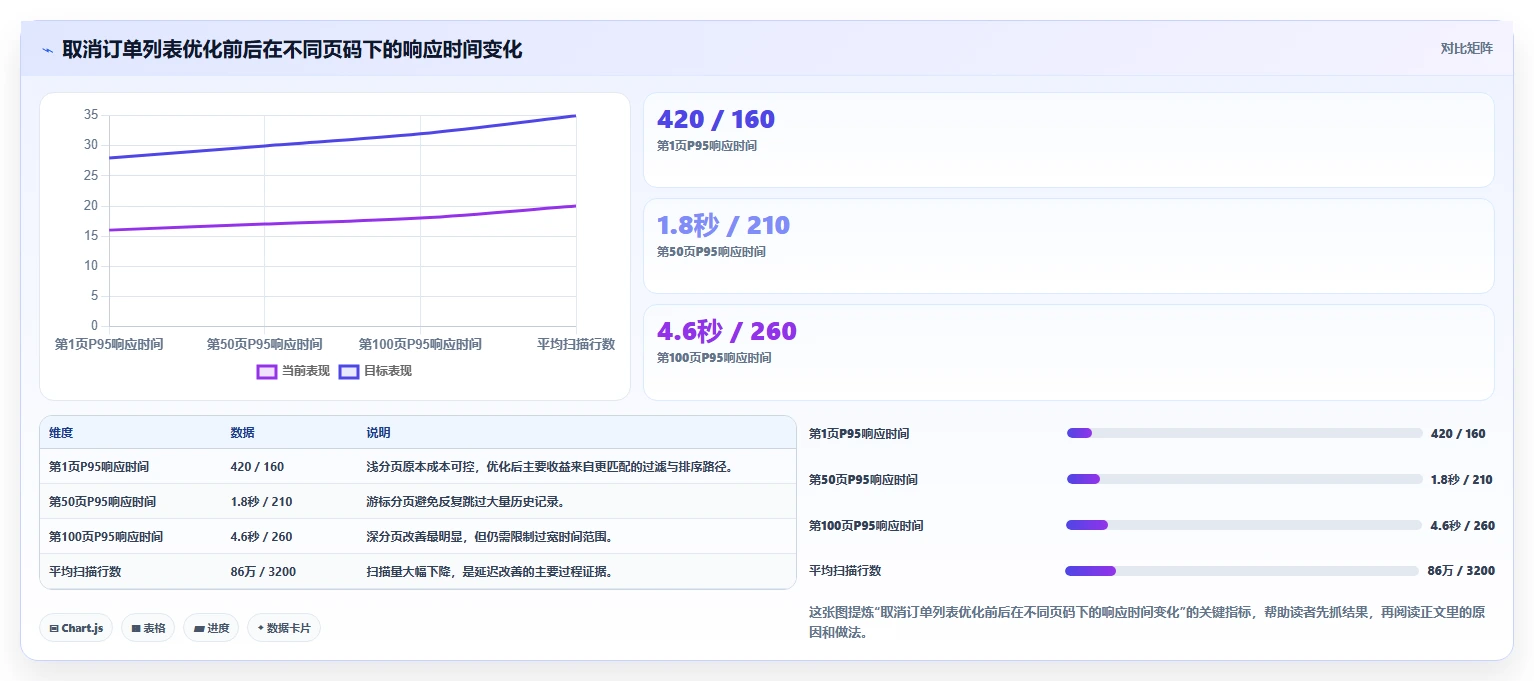Click the 第1页P95响应时间 progress bar
The width and height of the screenshot is (1534, 681).
pos(1244,433)
